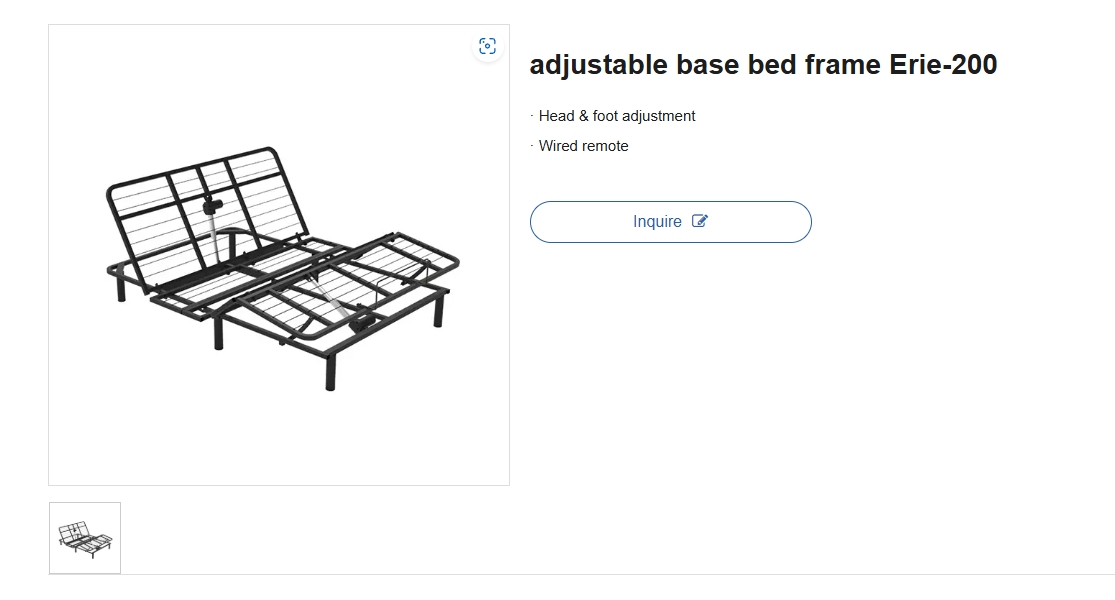1115x600 pixels.
Task: Open the Inquire button
Action: click(x=671, y=222)
